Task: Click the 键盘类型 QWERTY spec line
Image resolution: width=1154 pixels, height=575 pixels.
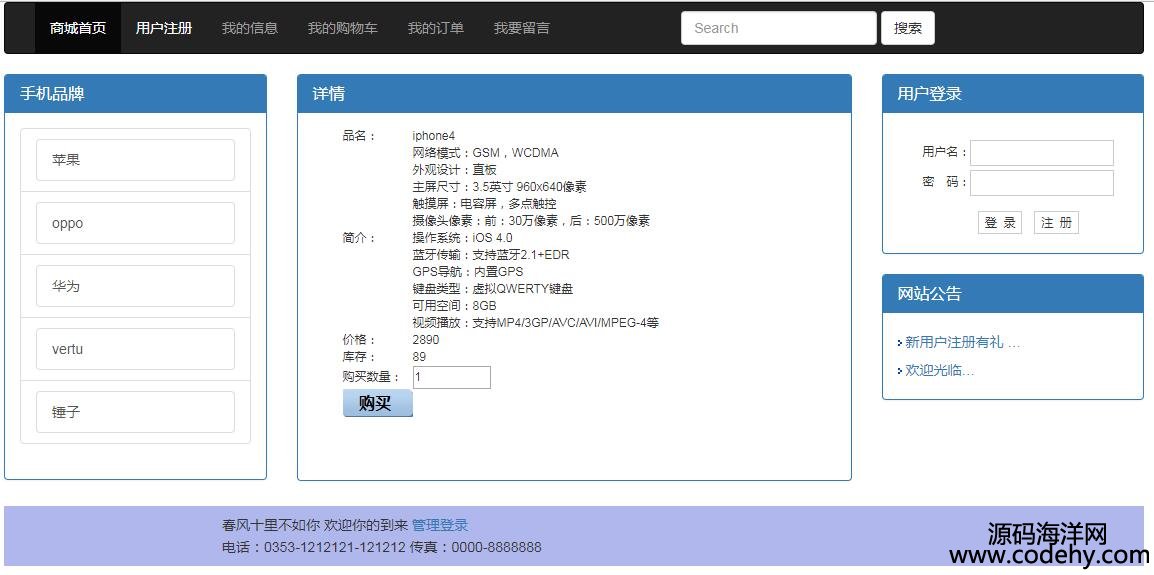Action: (492, 289)
